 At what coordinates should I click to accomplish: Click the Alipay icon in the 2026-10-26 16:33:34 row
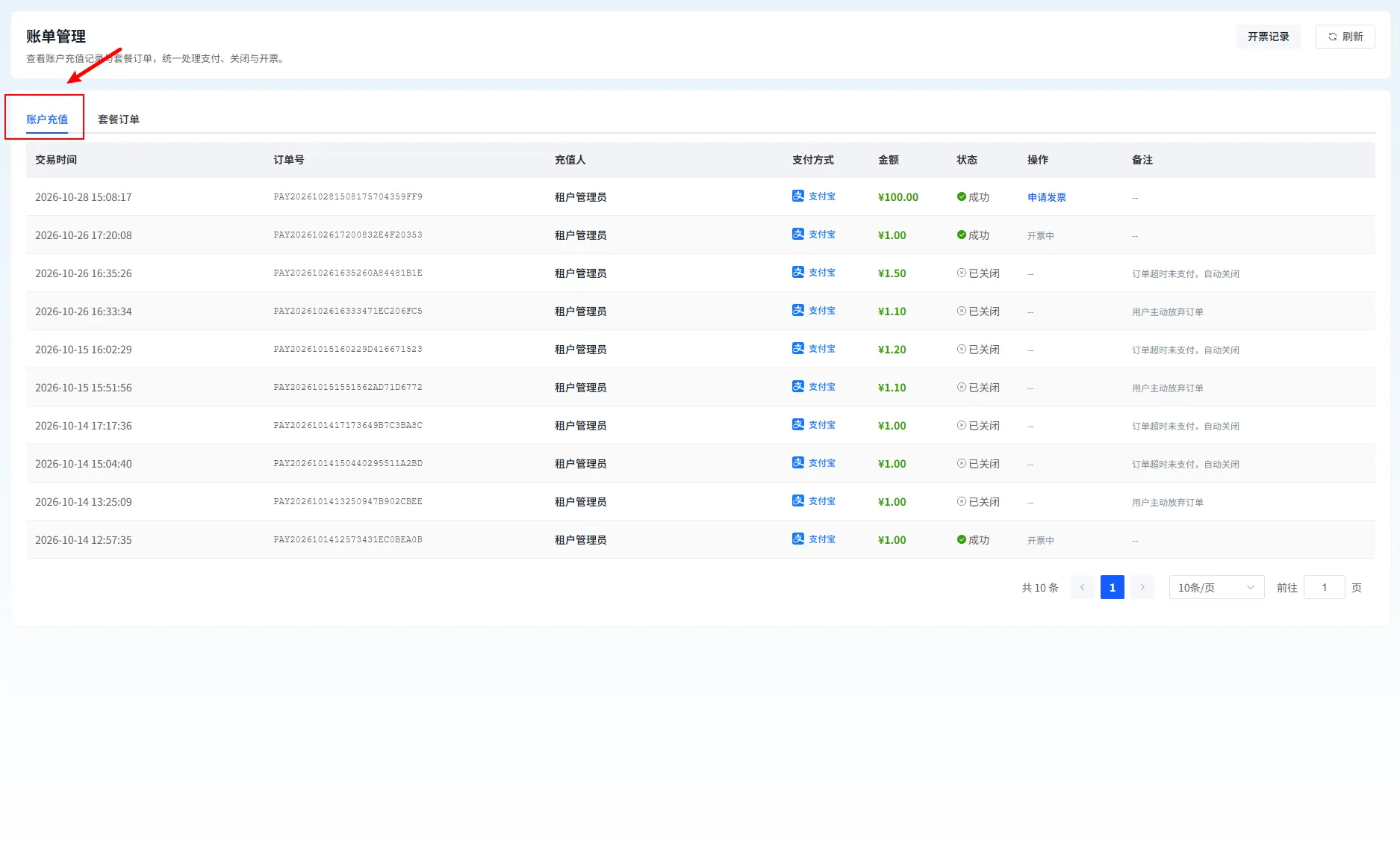[x=798, y=310]
